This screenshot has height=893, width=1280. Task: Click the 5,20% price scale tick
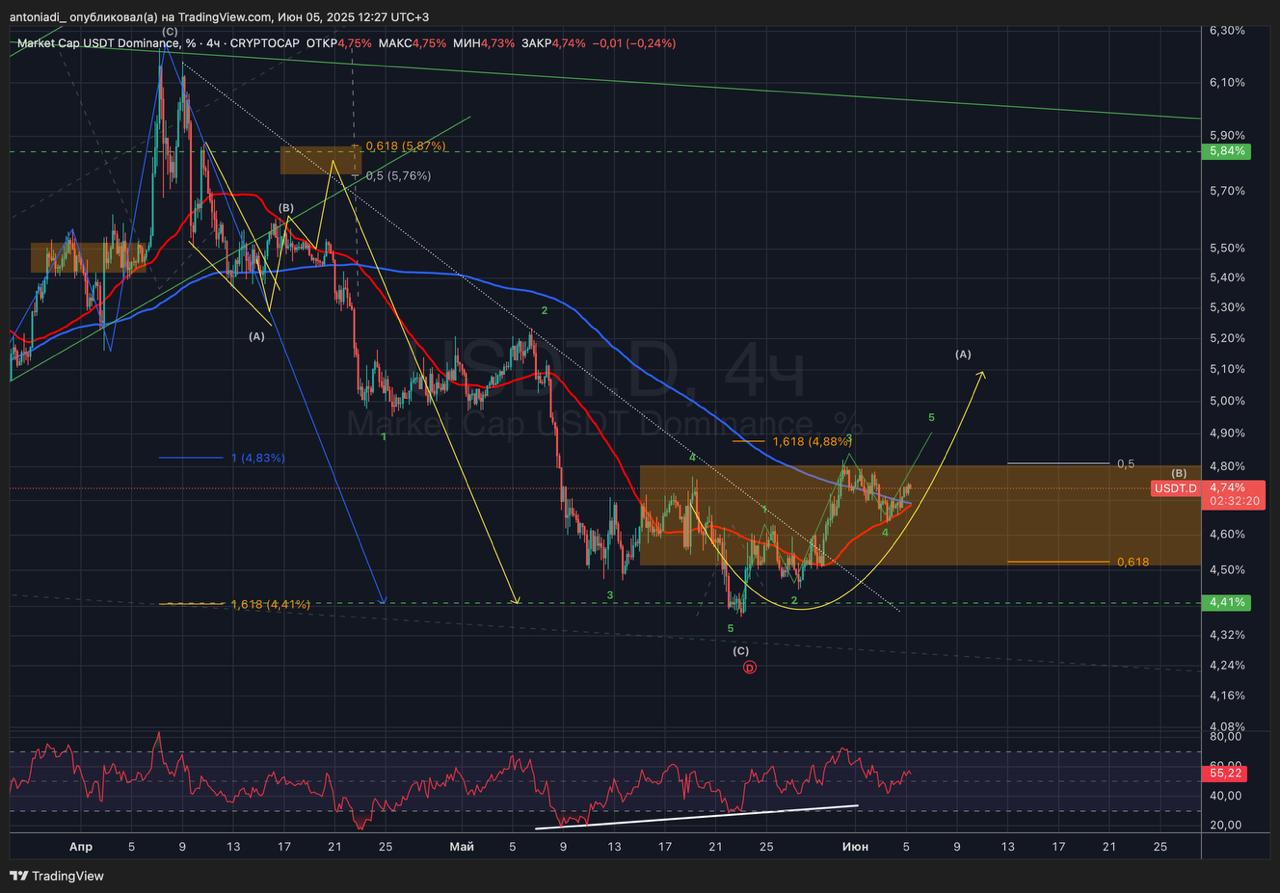[1226, 338]
